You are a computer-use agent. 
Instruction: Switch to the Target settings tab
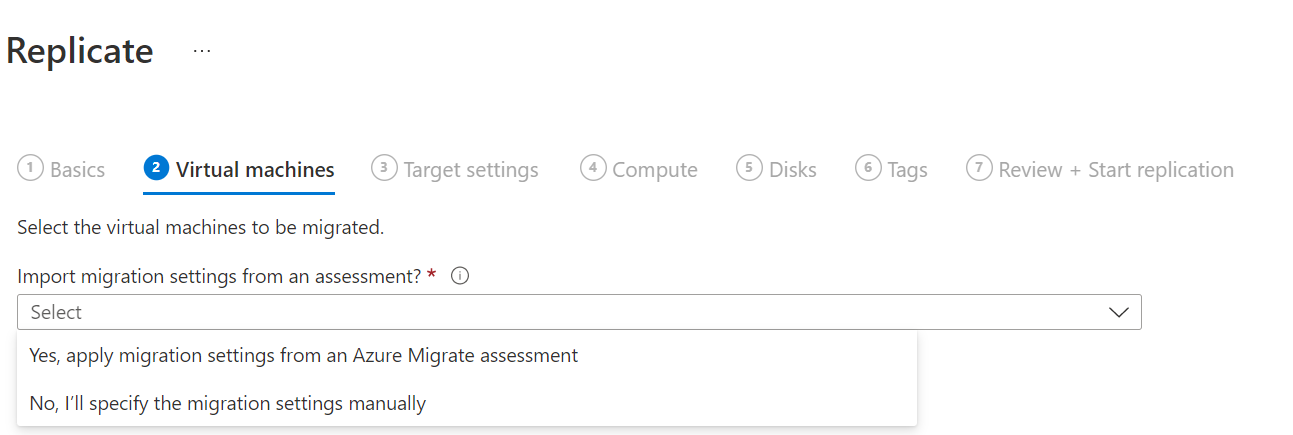(x=471, y=170)
